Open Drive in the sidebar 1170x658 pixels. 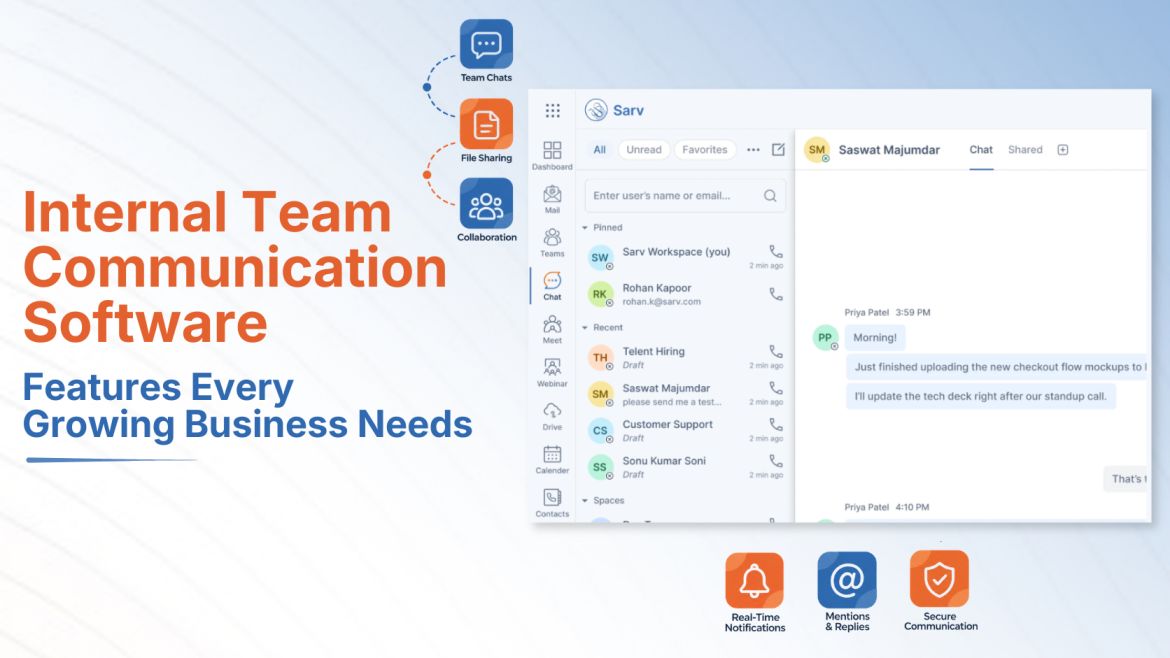click(x=552, y=416)
